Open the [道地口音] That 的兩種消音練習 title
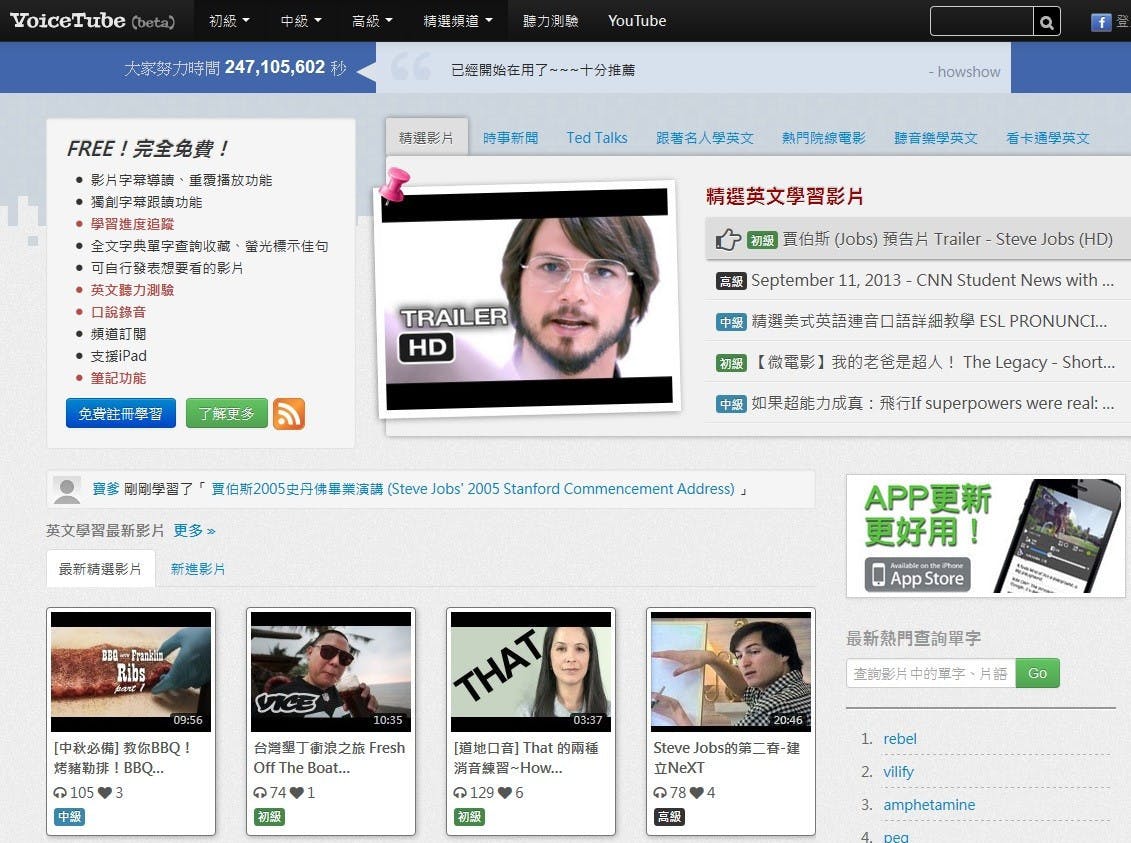The height and width of the screenshot is (843, 1131). [x=526, y=758]
